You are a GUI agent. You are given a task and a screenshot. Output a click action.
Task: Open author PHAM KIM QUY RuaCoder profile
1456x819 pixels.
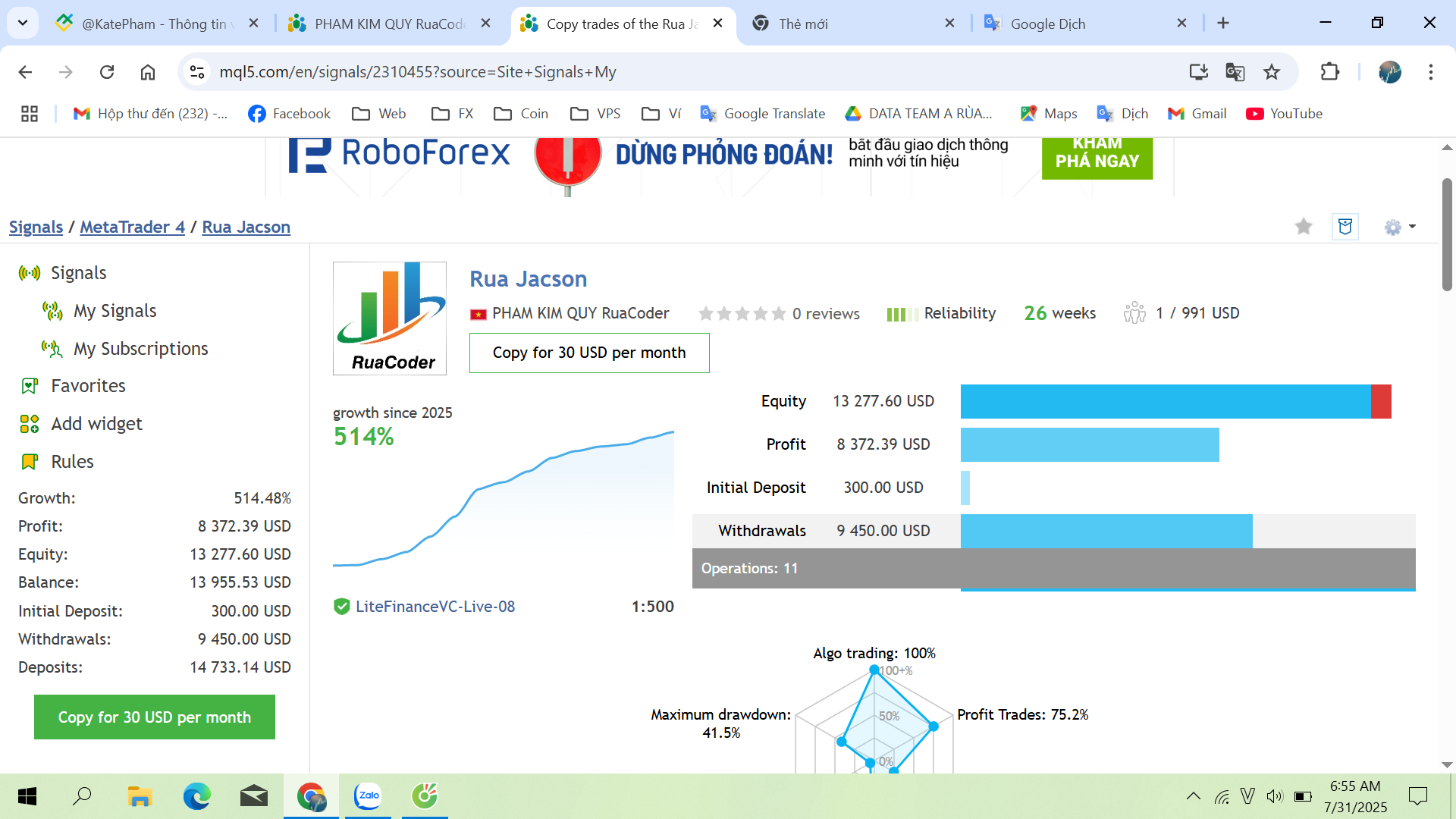[580, 313]
